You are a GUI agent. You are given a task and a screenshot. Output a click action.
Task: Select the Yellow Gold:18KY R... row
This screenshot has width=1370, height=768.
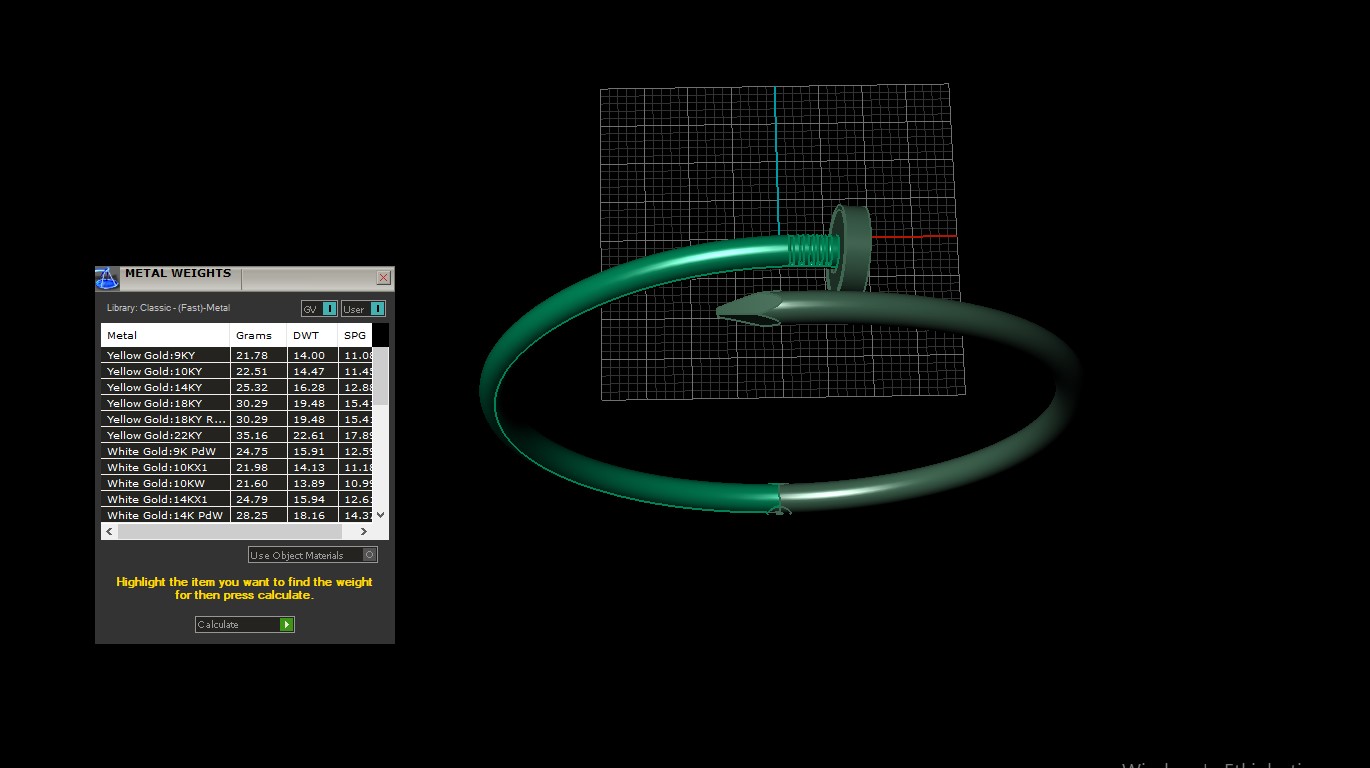[x=237, y=419]
